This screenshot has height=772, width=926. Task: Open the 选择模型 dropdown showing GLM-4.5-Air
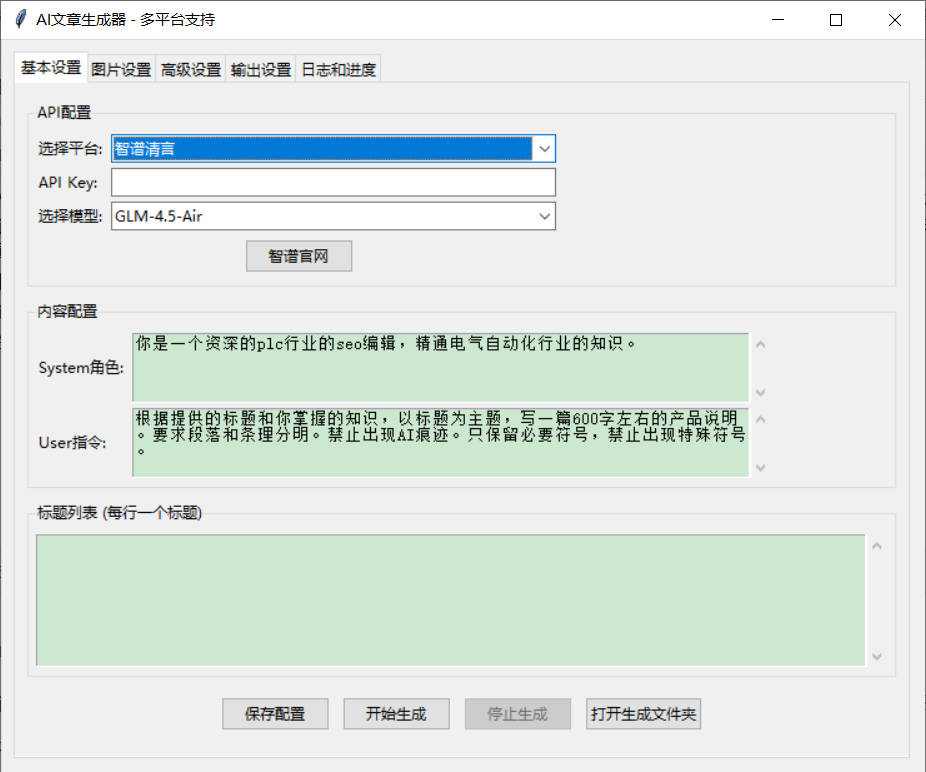(544, 216)
